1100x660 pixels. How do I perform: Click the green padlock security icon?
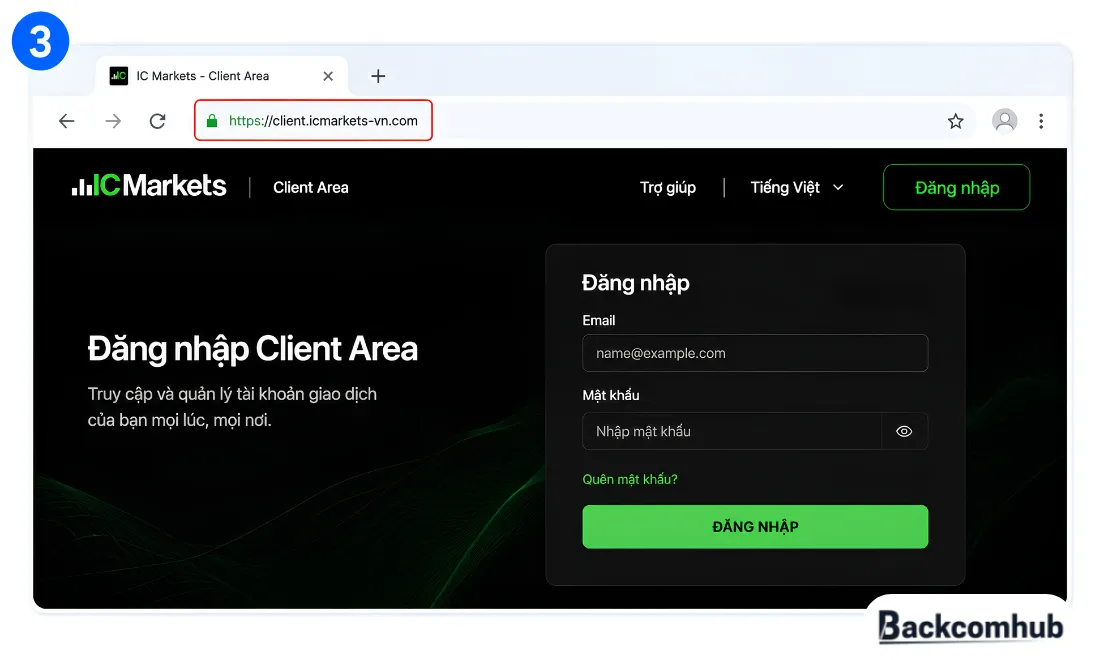[x=212, y=121]
